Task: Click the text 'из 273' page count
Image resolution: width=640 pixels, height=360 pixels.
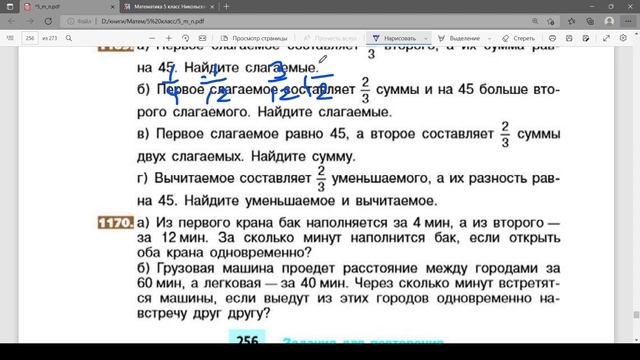Action: pos(50,38)
